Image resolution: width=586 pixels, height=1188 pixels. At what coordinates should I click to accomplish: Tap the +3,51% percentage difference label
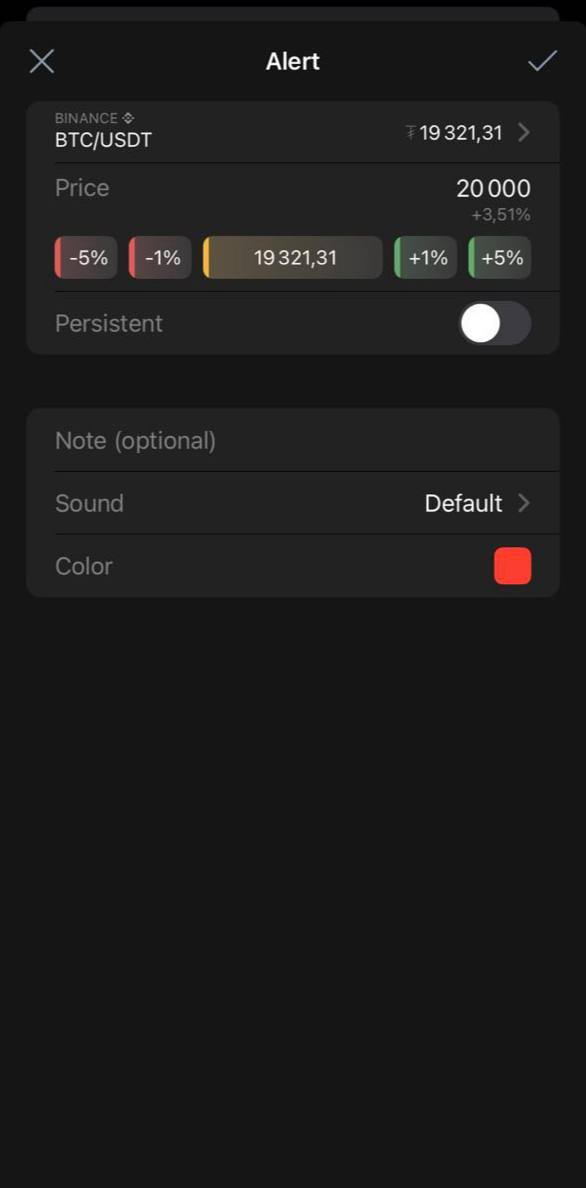pyautogui.click(x=501, y=215)
